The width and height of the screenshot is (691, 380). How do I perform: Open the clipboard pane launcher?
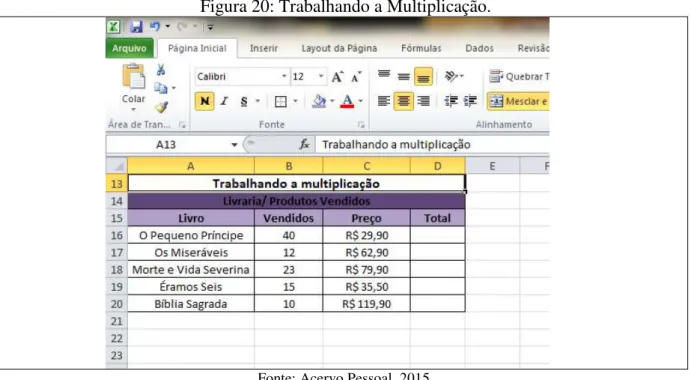pyautogui.click(x=182, y=125)
